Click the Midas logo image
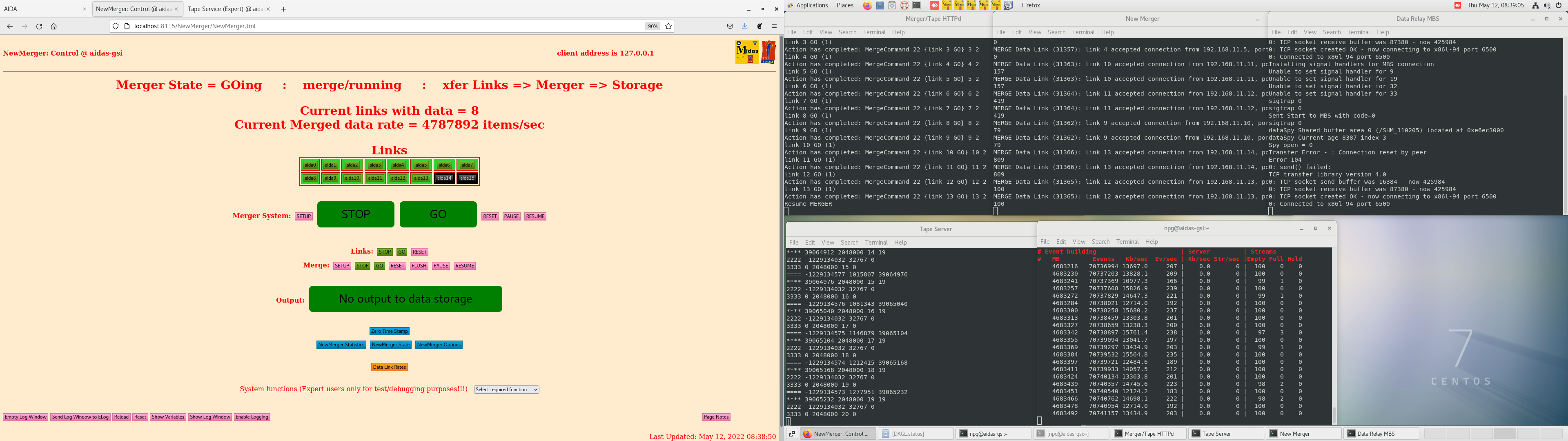This screenshot has width=1568, height=441. [747, 52]
